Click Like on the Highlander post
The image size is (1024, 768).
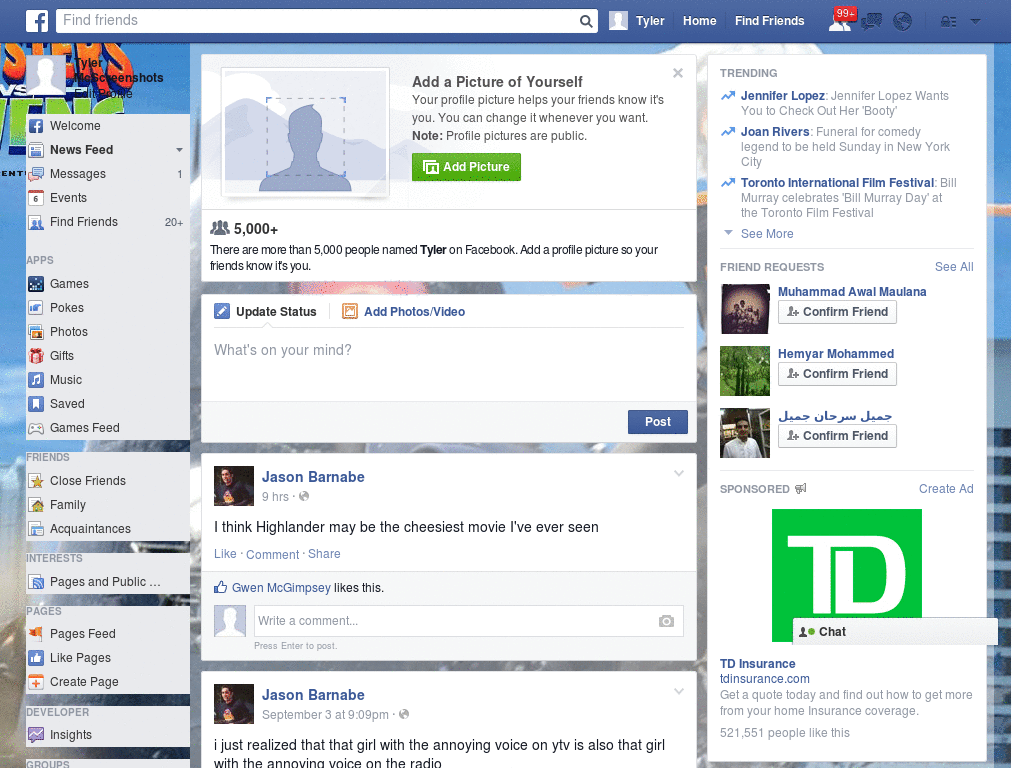coord(225,554)
